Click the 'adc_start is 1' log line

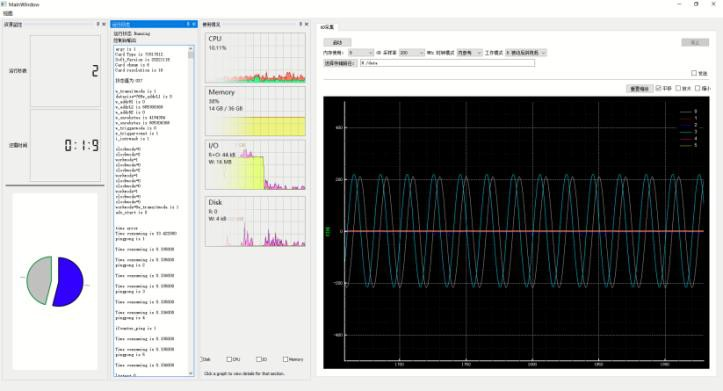131,213
